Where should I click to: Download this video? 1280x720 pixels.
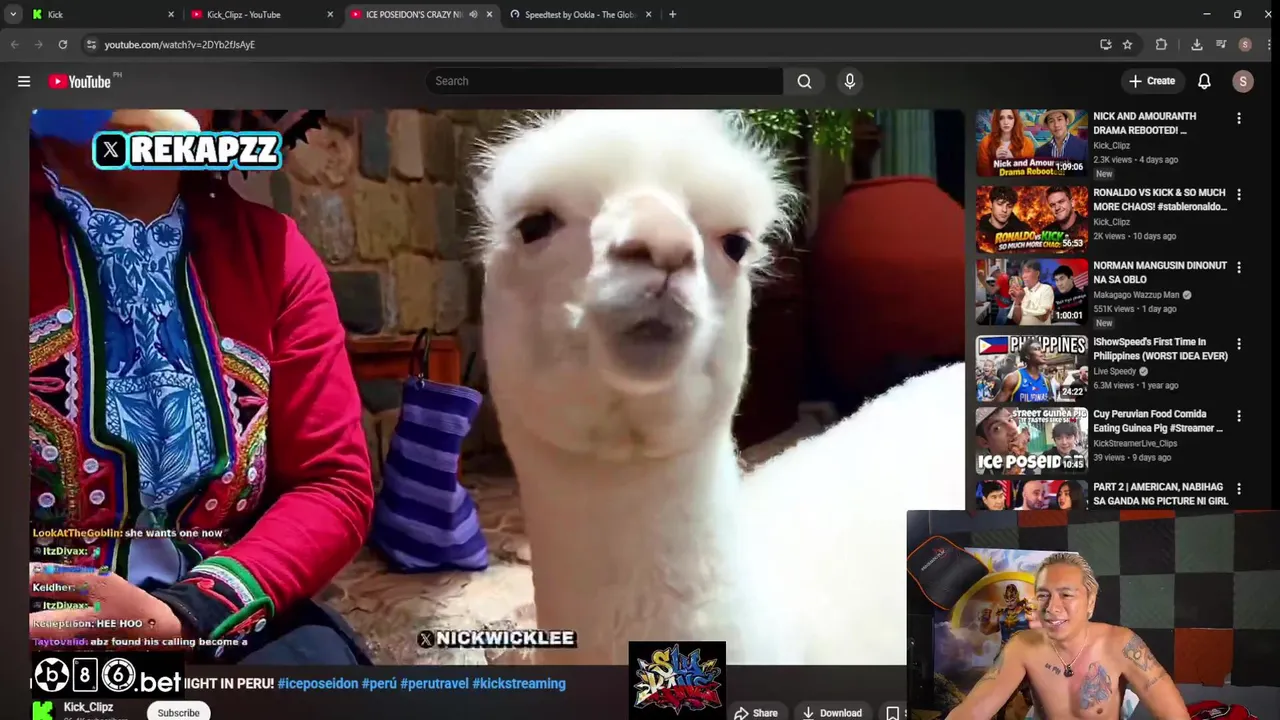(x=832, y=713)
